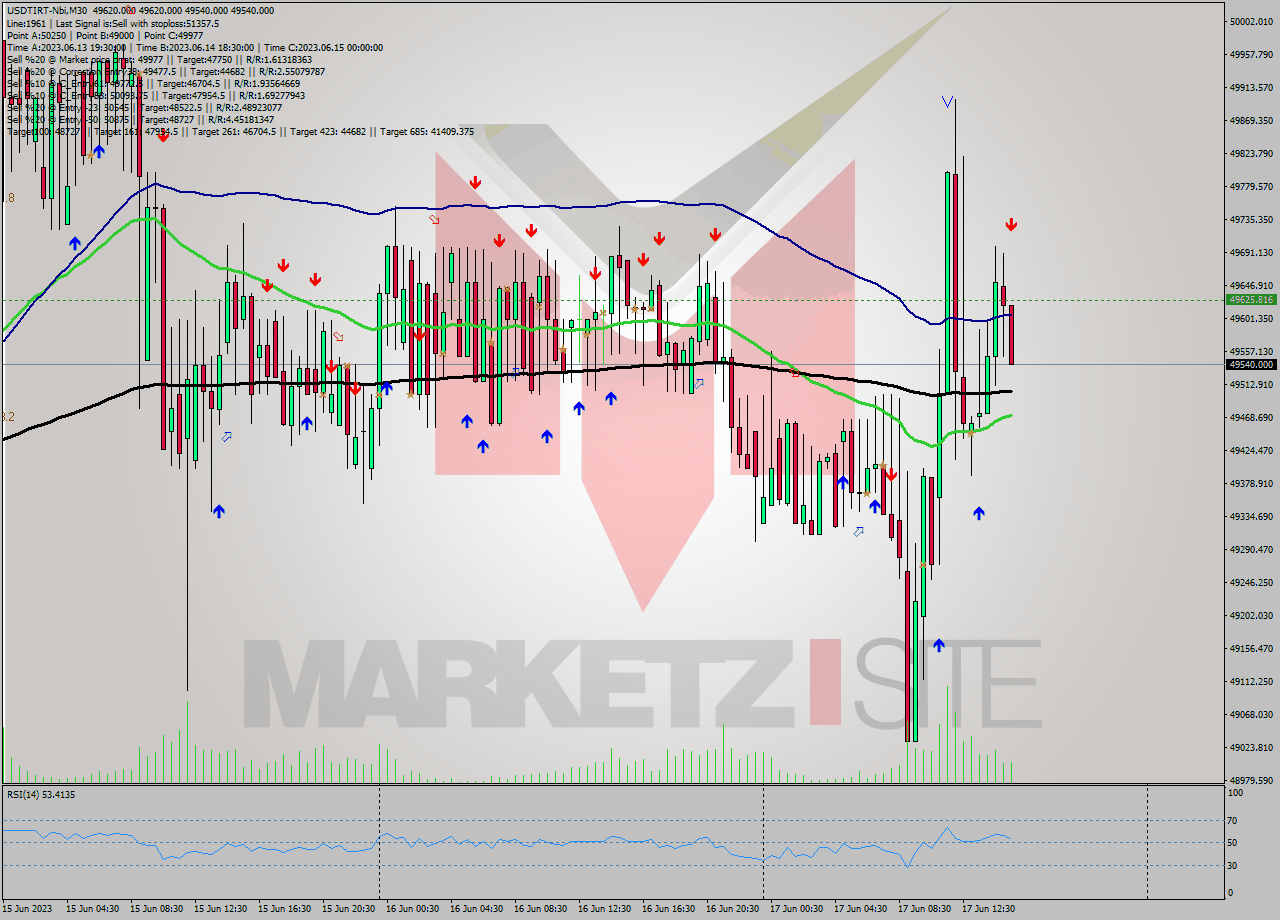Click the line with Target:47954.5 R/R:1.69277943
The image size is (1280, 920).
156,96
